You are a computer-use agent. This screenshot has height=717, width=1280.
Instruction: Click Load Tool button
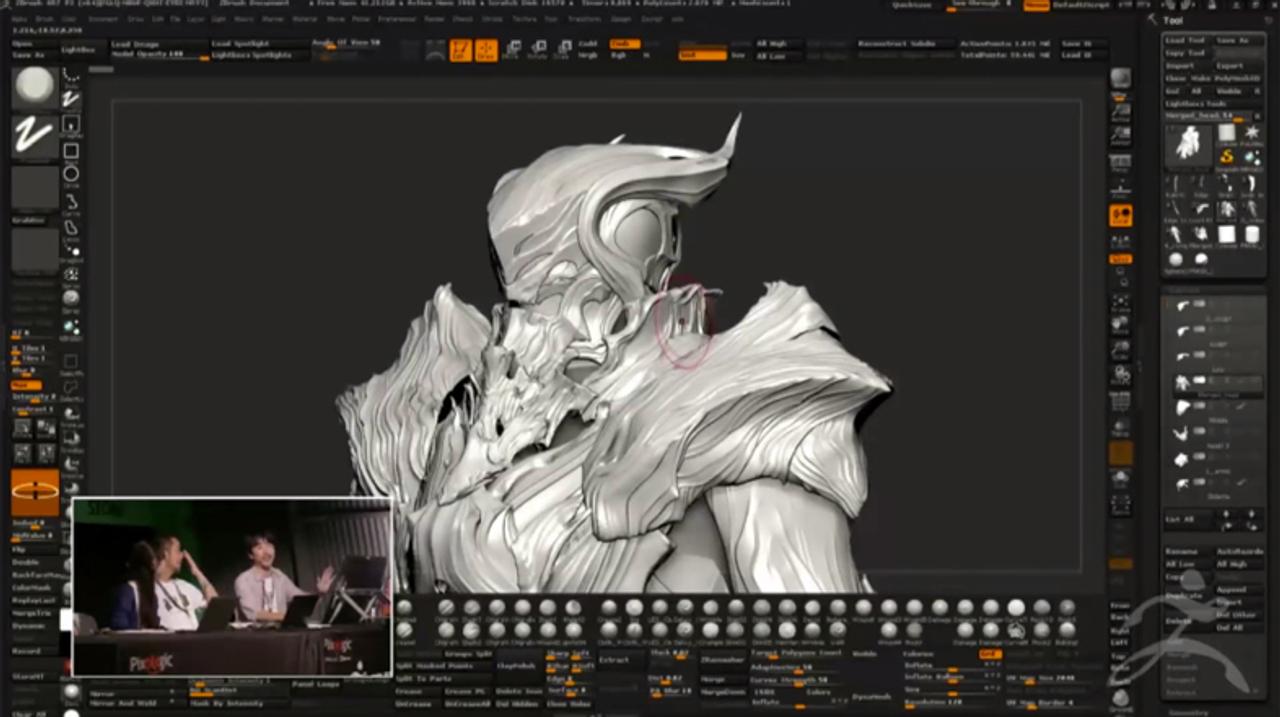pyautogui.click(x=1186, y=40)
